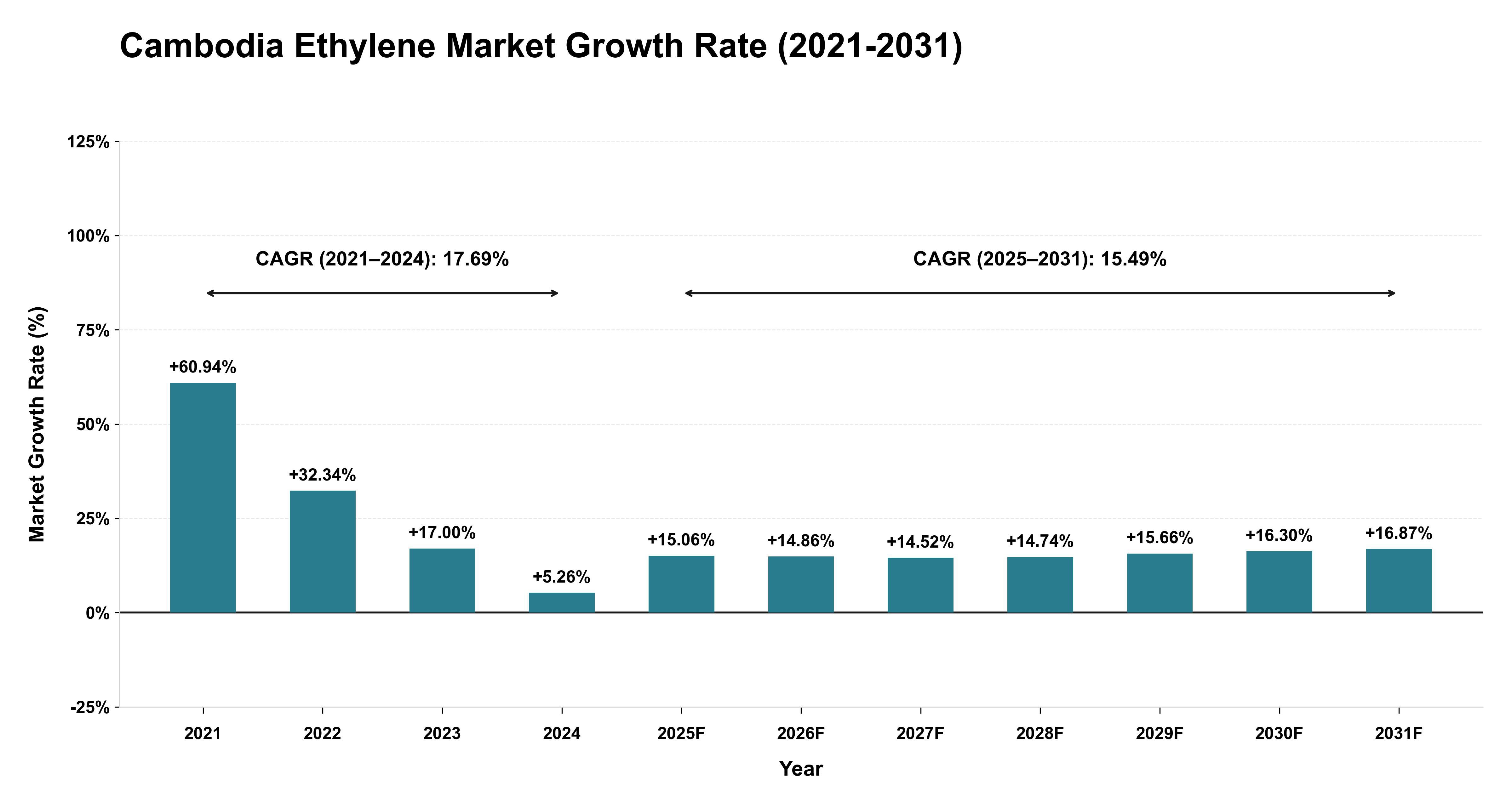
Task: Click the 2031F bar in the chart
Action: point(1399,581)
